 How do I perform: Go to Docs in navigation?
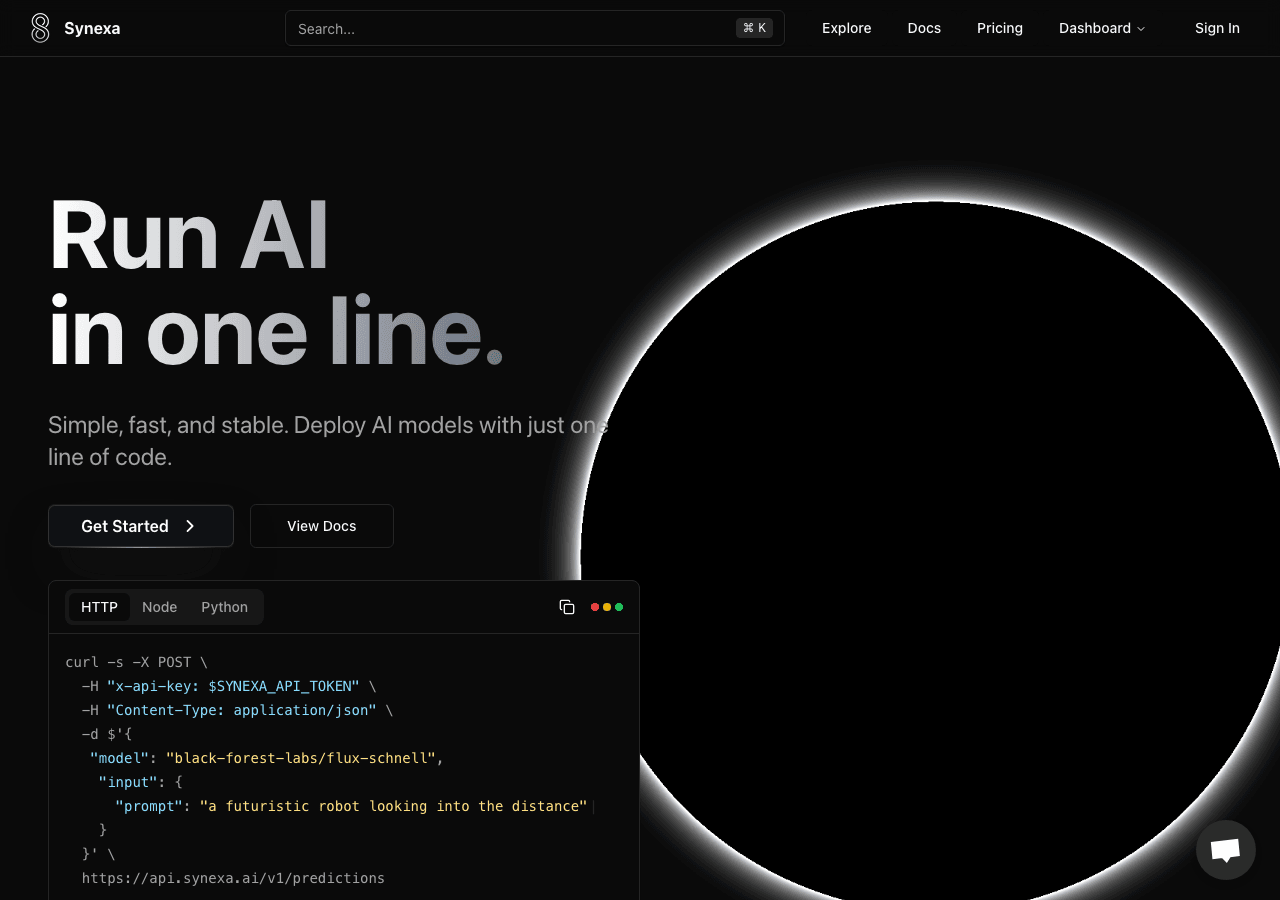pyautogui.click(x=924, y=28)
